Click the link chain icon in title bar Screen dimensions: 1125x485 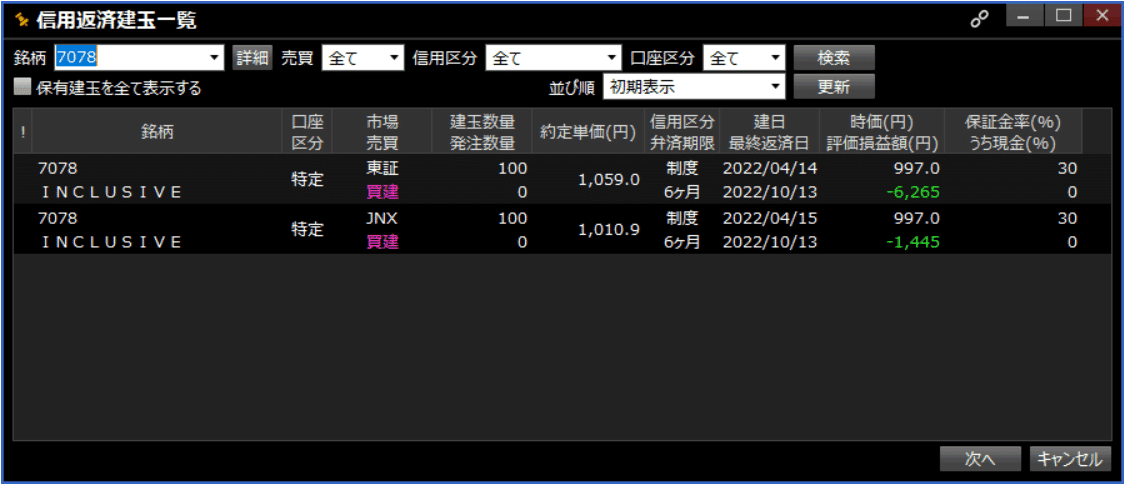tap(979, 19)
